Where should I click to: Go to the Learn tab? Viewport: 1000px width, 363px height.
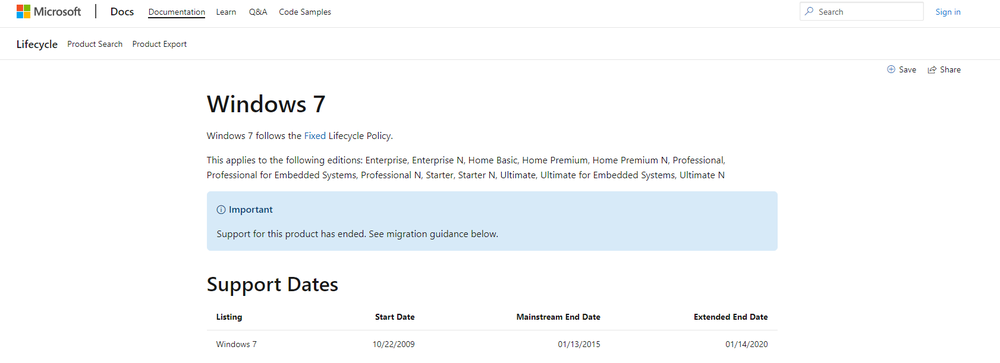click(226, 12)
